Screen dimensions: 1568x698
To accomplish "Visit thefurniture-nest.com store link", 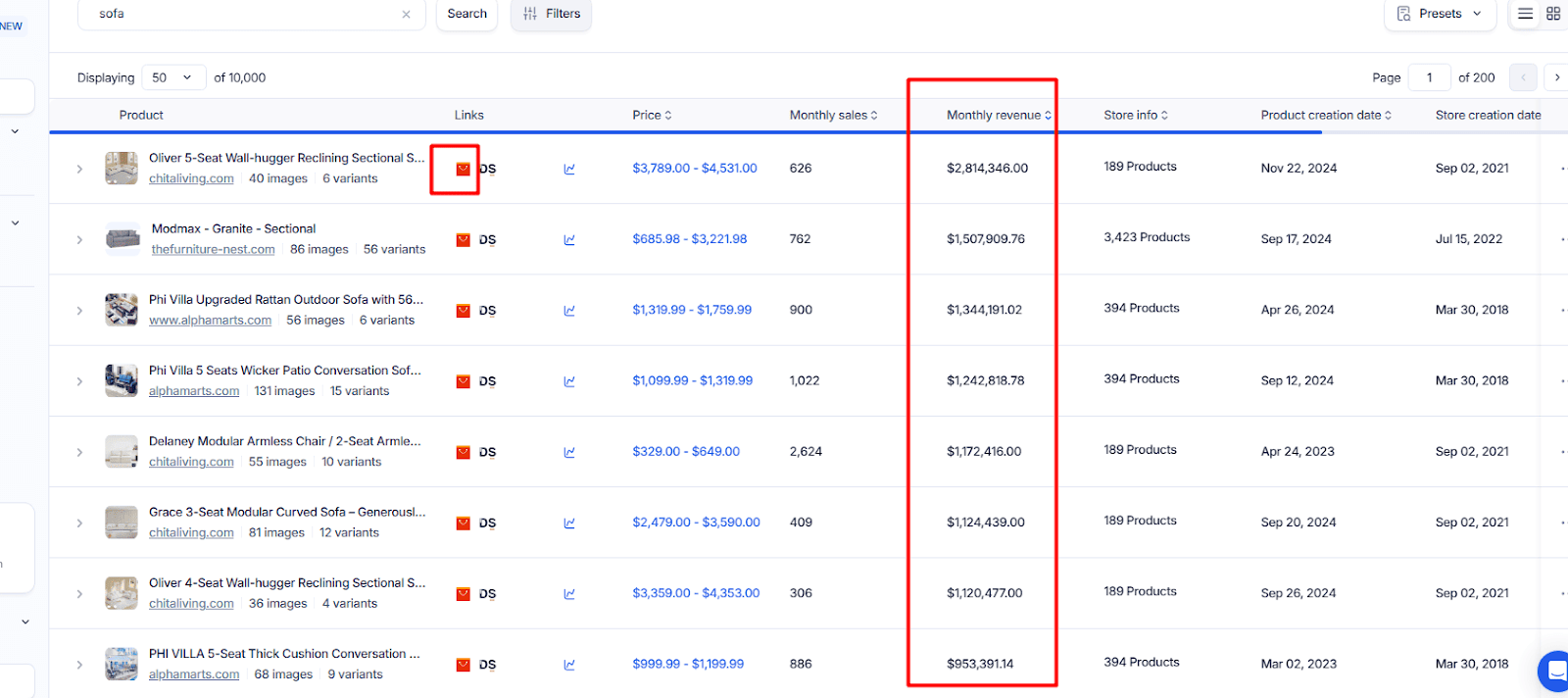I will 213,250.
